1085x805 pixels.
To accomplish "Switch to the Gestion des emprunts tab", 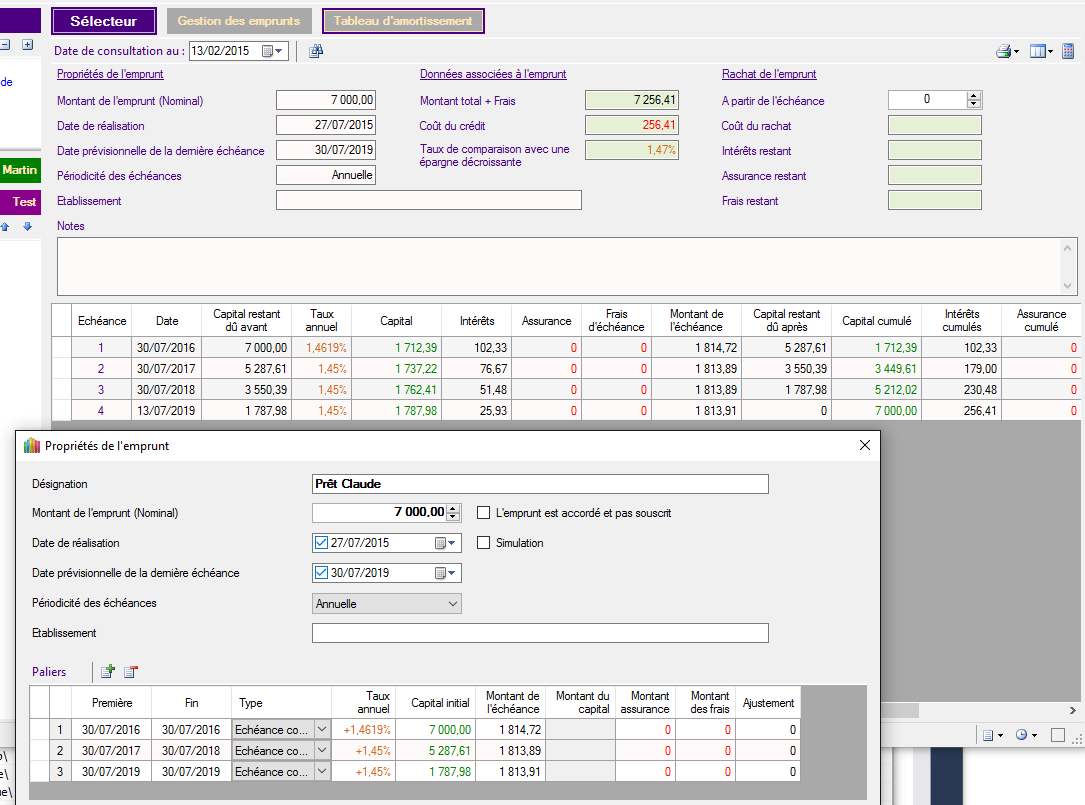I will click(239, 21).
